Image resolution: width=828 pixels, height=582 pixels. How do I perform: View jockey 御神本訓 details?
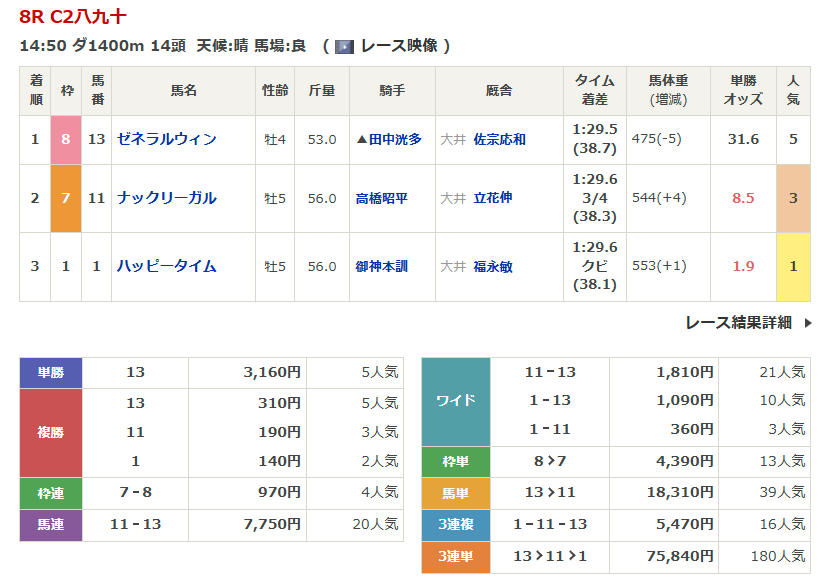[381, 266]
